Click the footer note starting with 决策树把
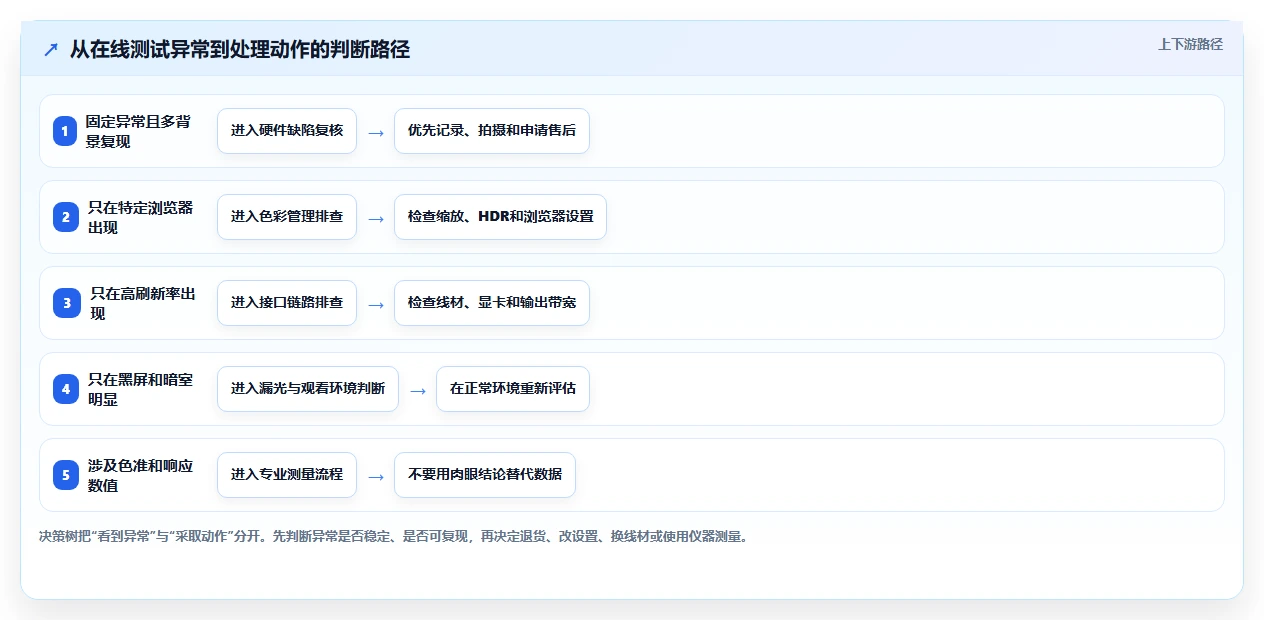 pos(393,537)
